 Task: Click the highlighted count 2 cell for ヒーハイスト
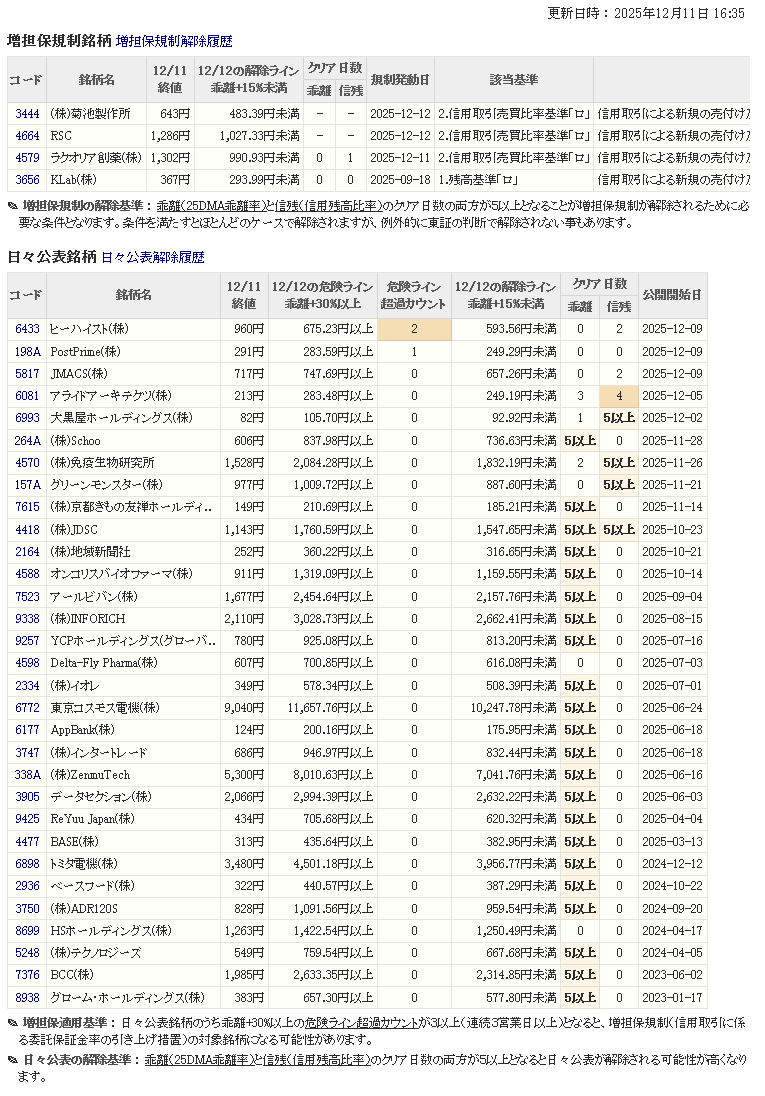(414, 329)
